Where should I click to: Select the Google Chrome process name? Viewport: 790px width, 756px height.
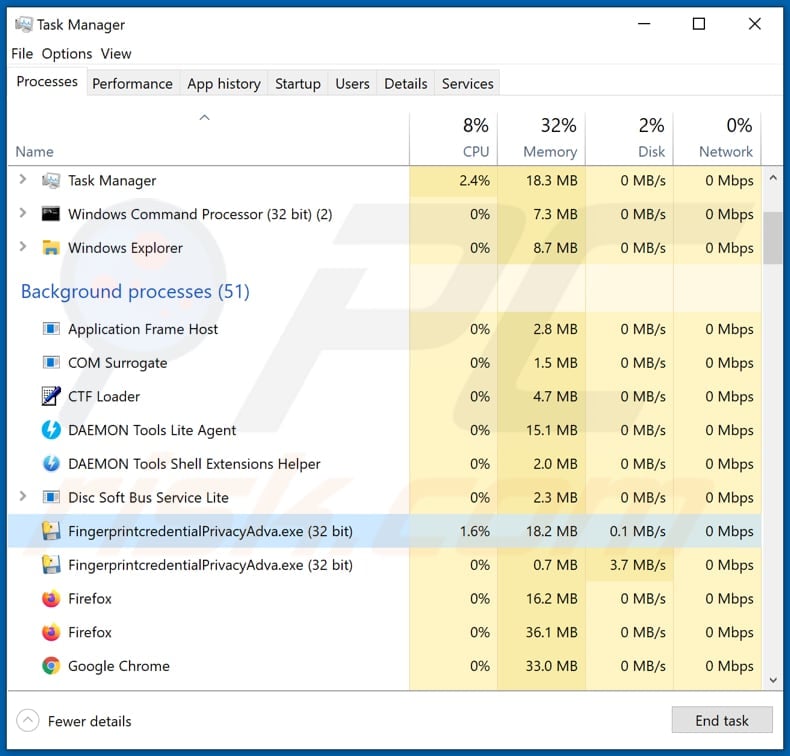click(119, 666)
